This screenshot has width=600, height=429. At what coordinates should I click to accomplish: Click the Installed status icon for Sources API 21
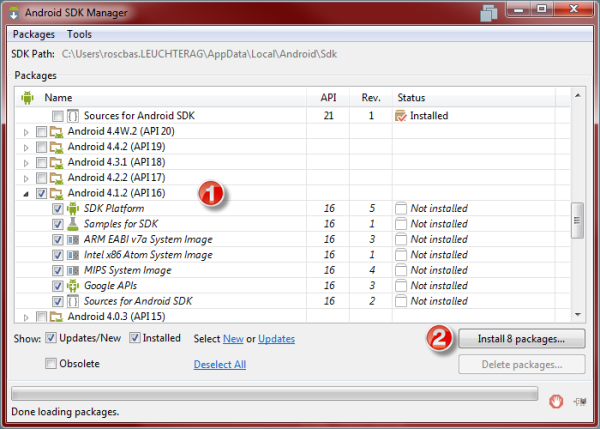click(x=401, y=116)
